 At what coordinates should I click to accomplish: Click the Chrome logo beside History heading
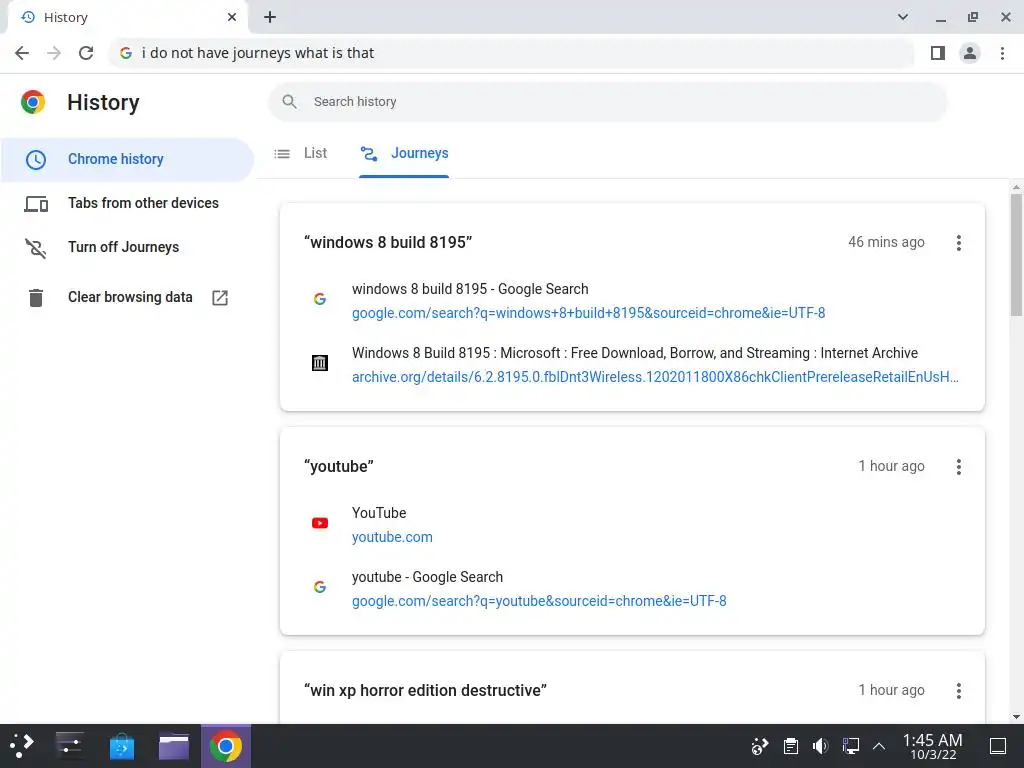[x=33, y=103]
